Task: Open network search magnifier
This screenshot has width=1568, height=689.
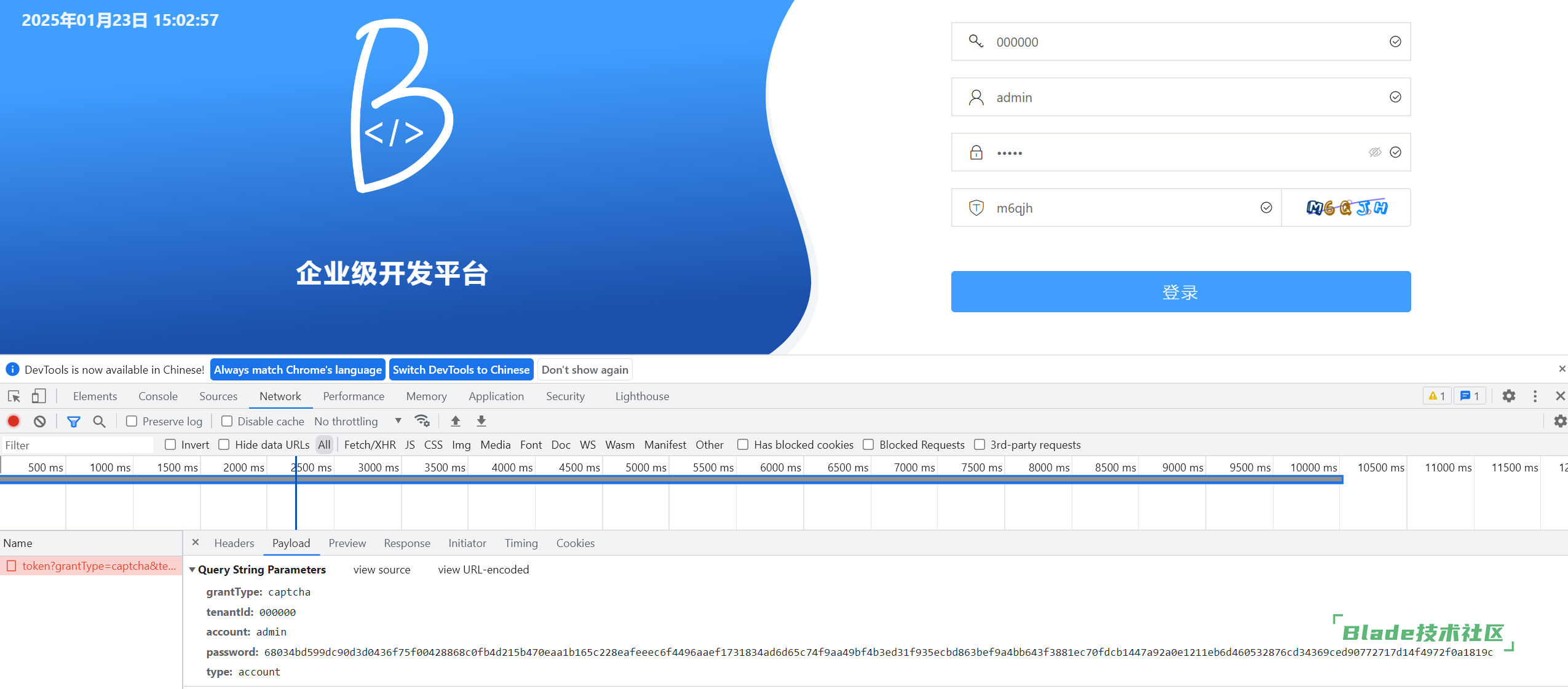Action: pyautogui.click(x=99, y=421)
